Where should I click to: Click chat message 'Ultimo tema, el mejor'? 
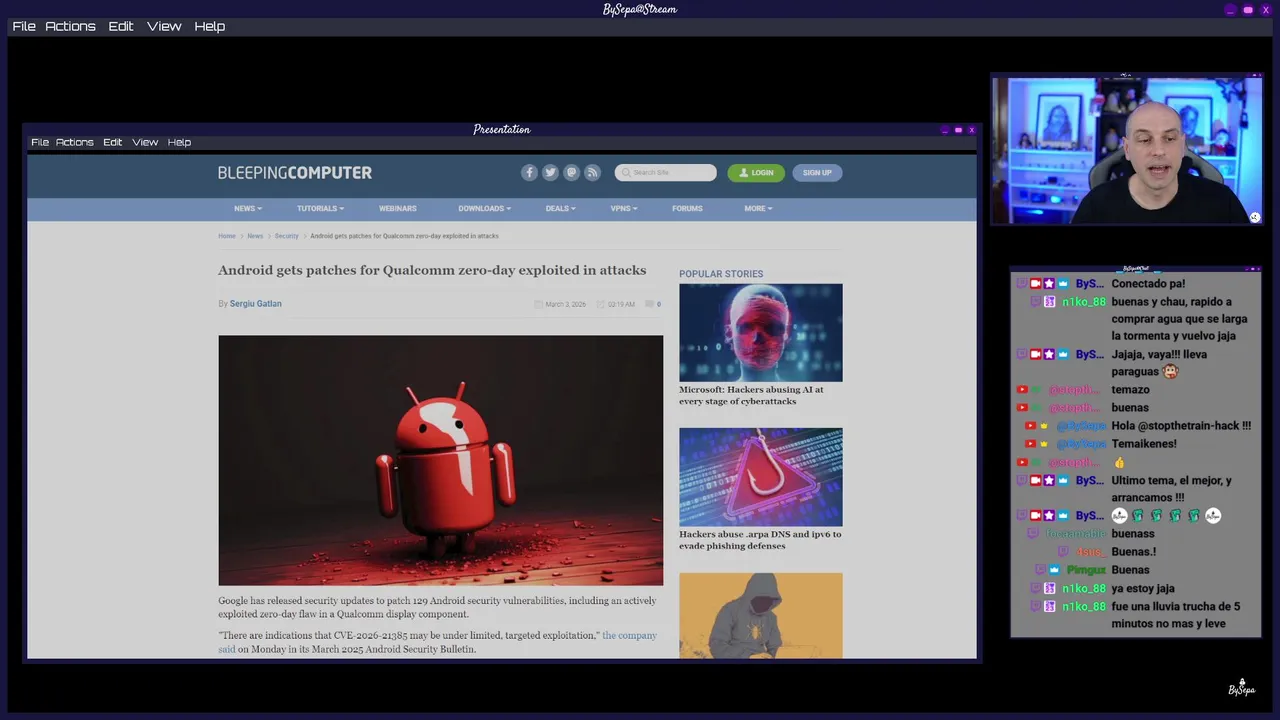pyautogui.click(x=1171, y=489)
